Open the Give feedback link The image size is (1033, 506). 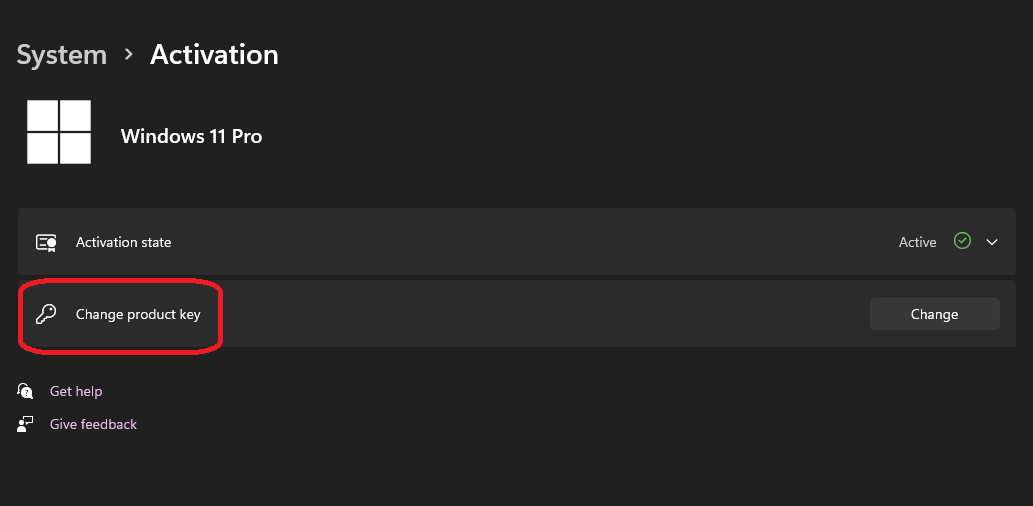pyautogui.click(x=93, y=424)
